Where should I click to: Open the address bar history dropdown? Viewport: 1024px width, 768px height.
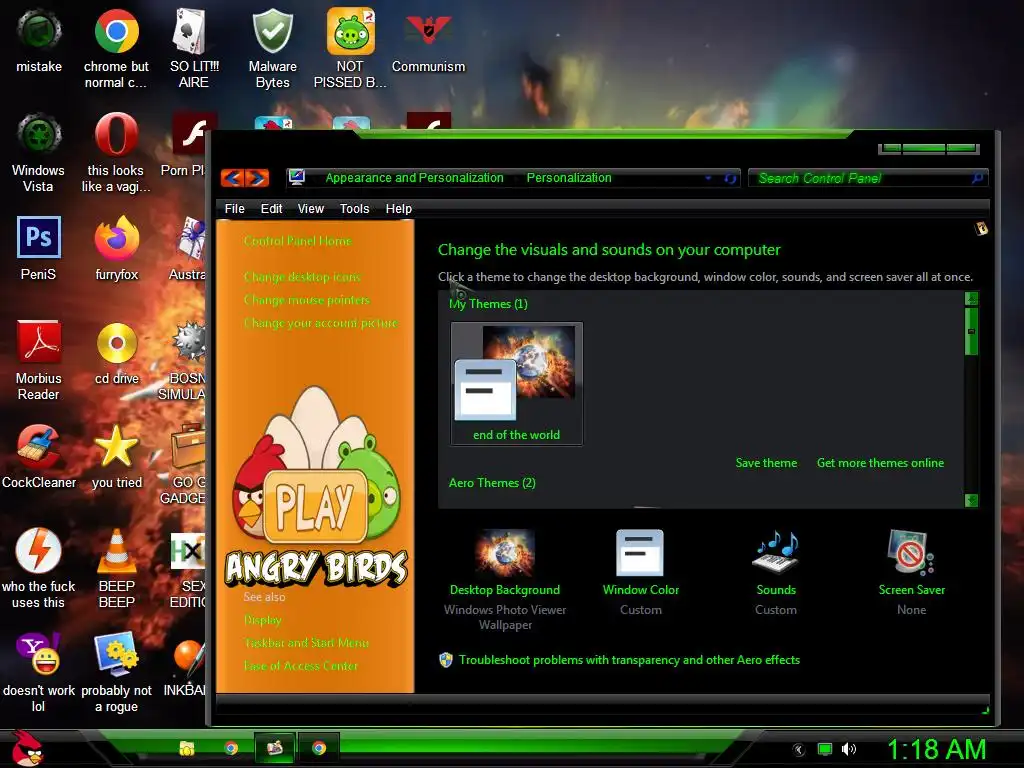click(708, 178)
